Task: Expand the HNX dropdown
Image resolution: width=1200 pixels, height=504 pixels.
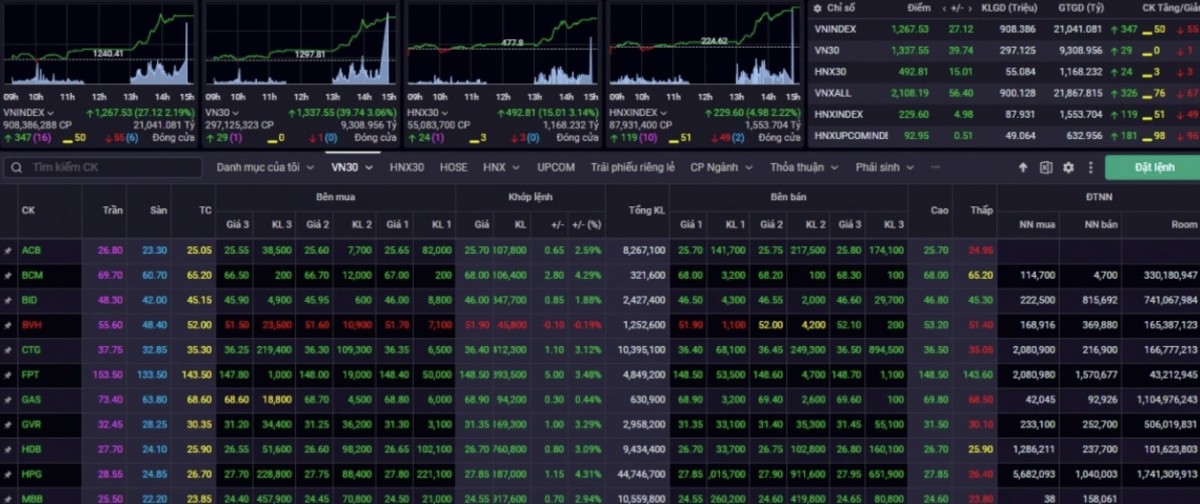Action: click(x=500, y=168)
